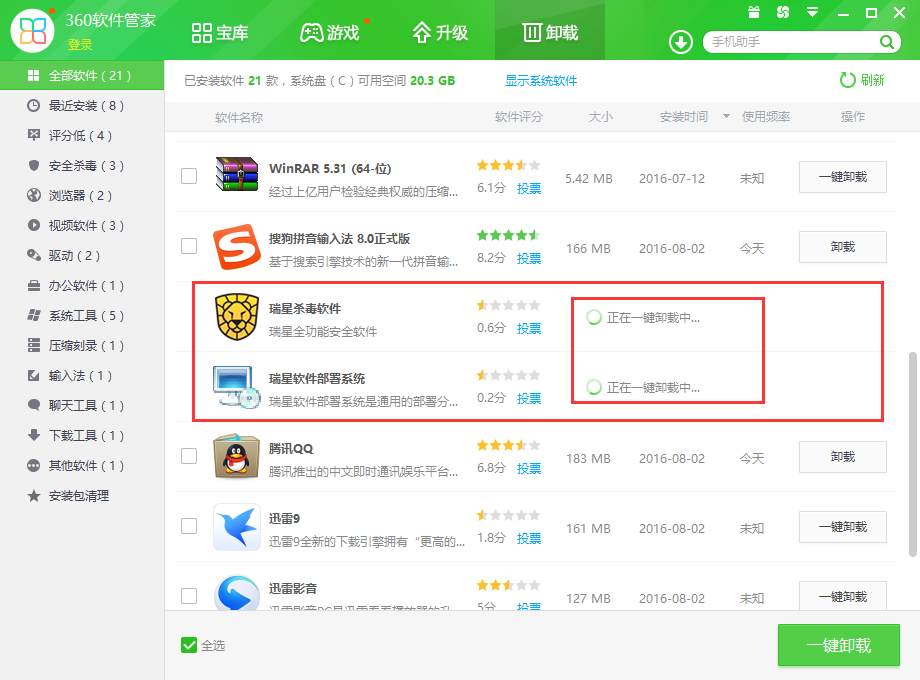Click the 腾讯QQ penguin icon
This screenshot has height=680, width=920.
236,456
